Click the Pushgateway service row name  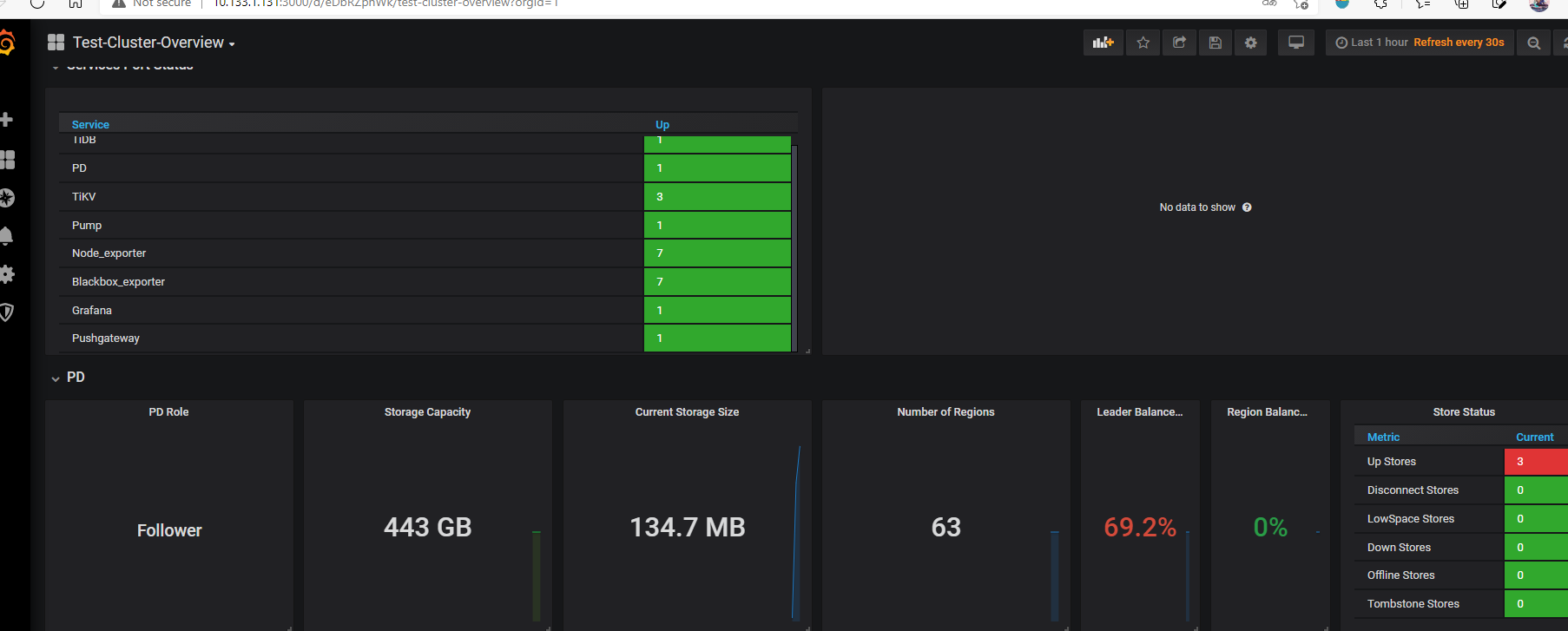point(106,339)
